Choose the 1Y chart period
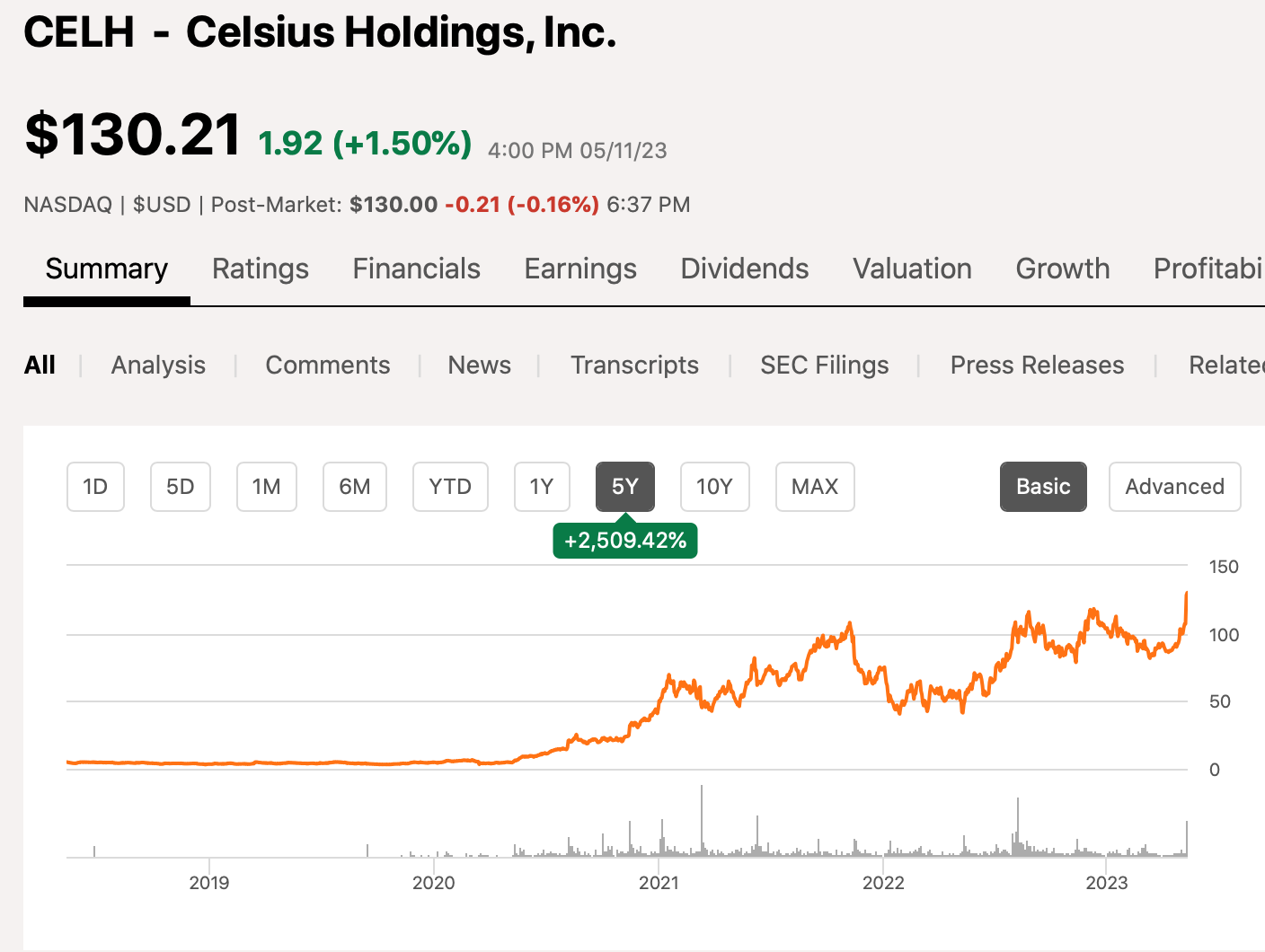Image resolution: width=1265 pixels, height=952 pixels. click(x=542, y=487)
